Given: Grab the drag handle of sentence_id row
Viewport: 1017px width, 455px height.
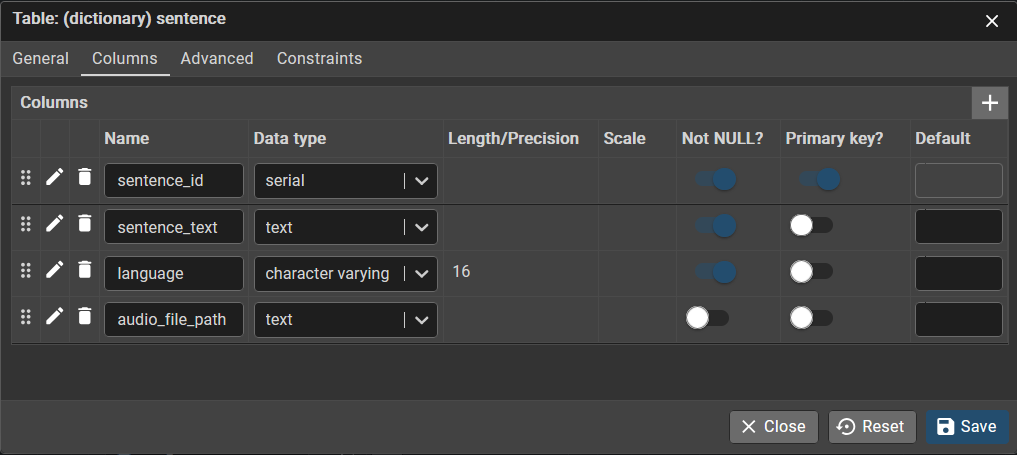Looking at the screenshot, I should [x=26, y=178].
